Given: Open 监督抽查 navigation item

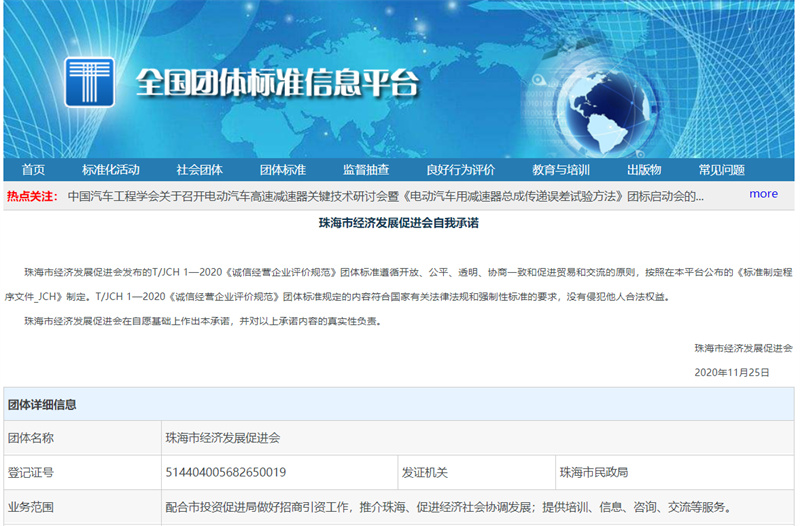Looking at the screenshot, I should point(366,170).
